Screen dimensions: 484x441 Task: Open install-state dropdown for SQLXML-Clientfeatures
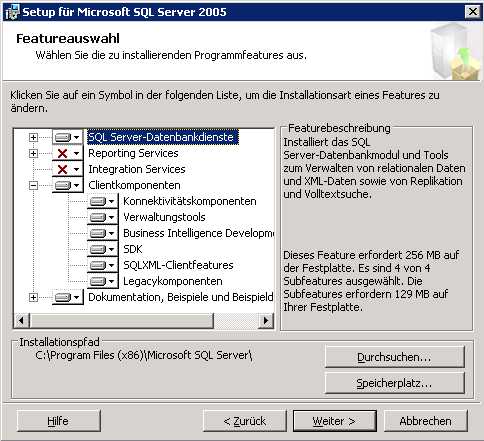(102, 265)
